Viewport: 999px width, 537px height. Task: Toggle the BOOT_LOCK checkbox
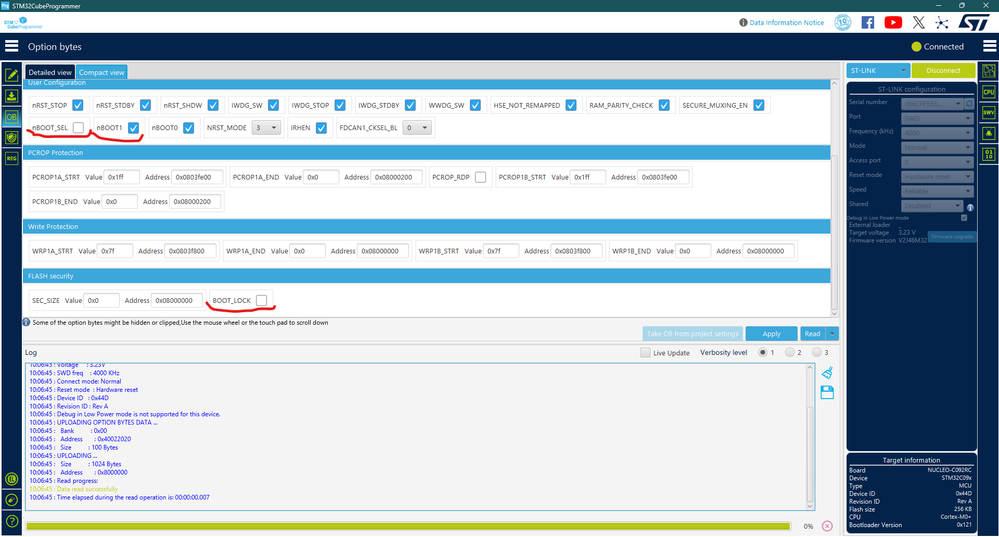tap(261, 300)
